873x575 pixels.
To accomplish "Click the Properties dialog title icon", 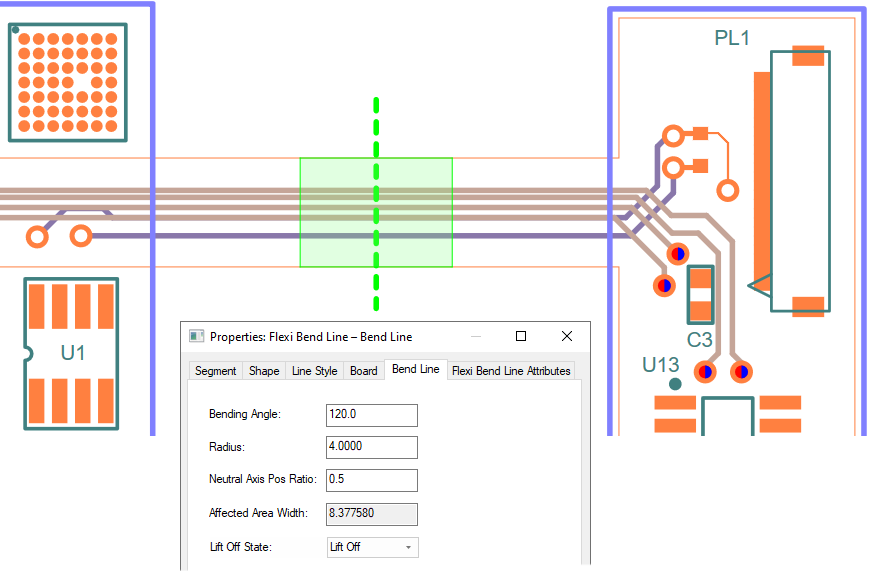I will pyautogui.click(x=196, y=337).
